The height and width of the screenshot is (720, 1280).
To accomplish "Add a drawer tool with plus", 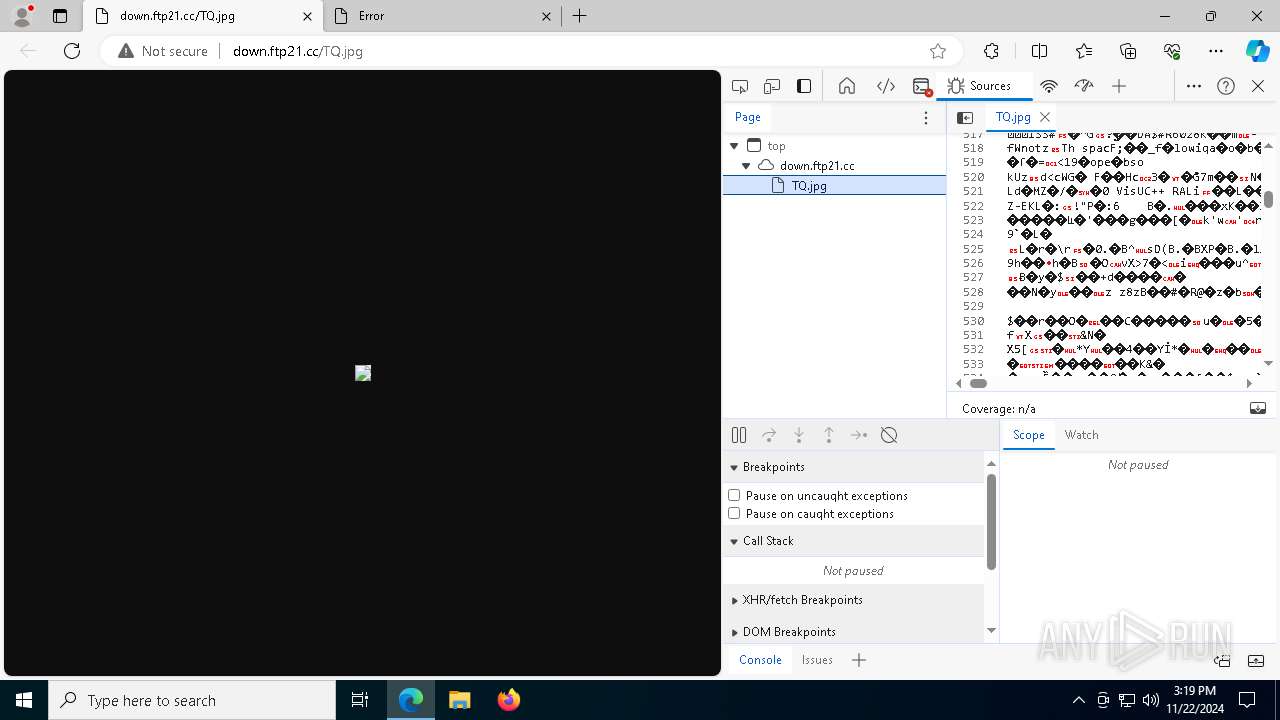I will pos(859,660).
